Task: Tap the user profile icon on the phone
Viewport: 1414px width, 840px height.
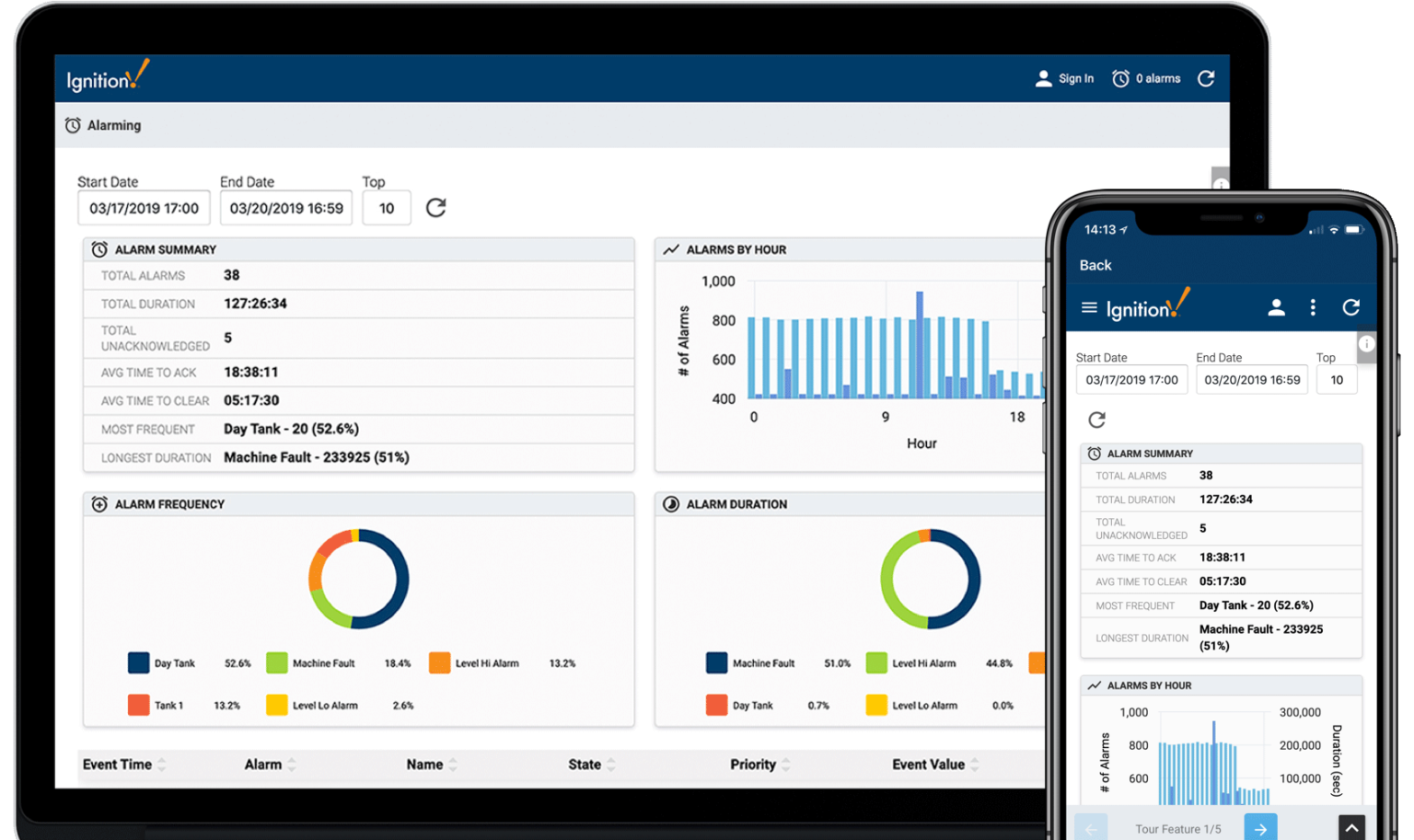Action: pyautogui.click(x=1277, y=307)
